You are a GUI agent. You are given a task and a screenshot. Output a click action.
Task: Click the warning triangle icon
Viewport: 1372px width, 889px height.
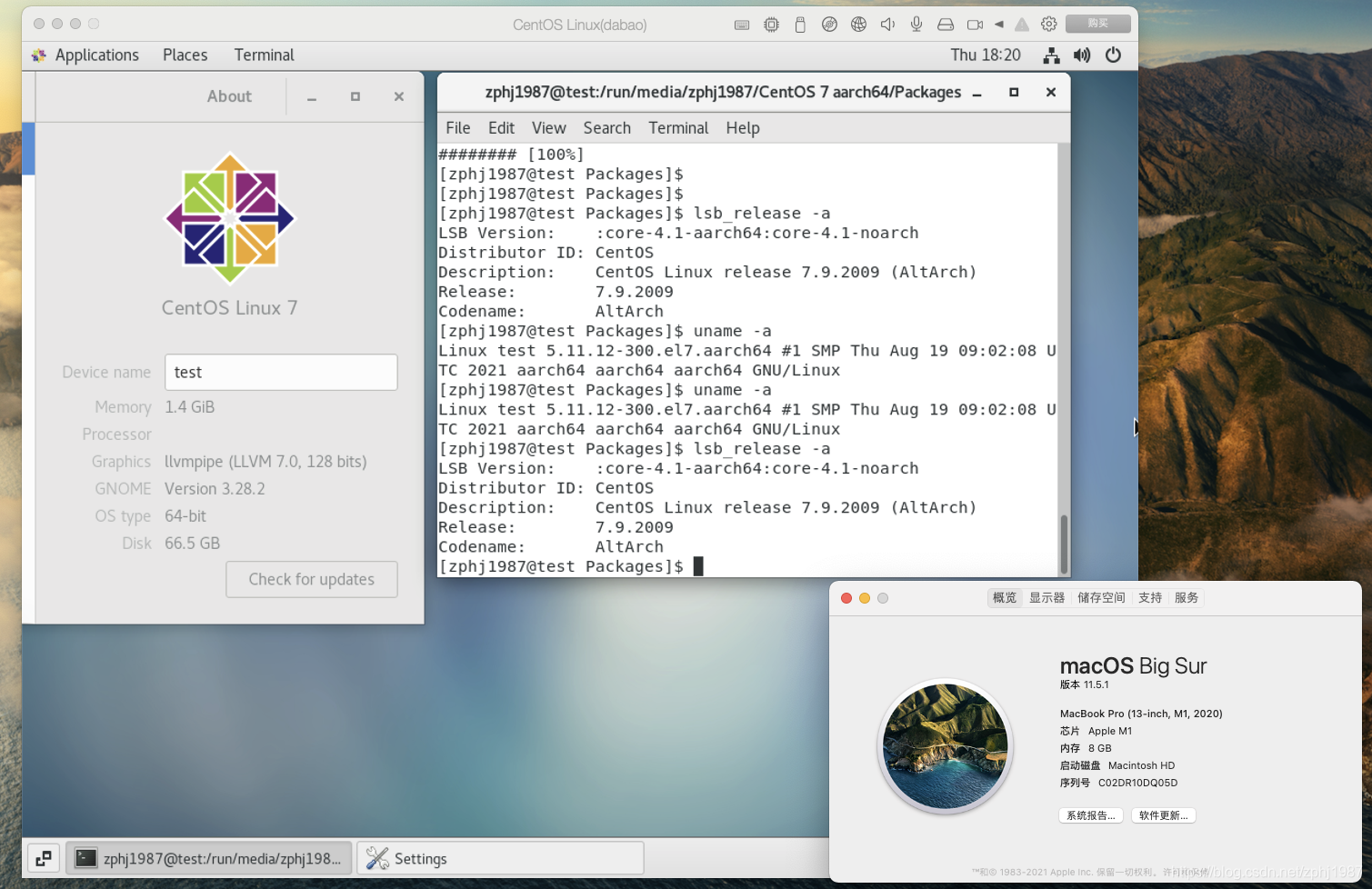tap(1022, 25)
